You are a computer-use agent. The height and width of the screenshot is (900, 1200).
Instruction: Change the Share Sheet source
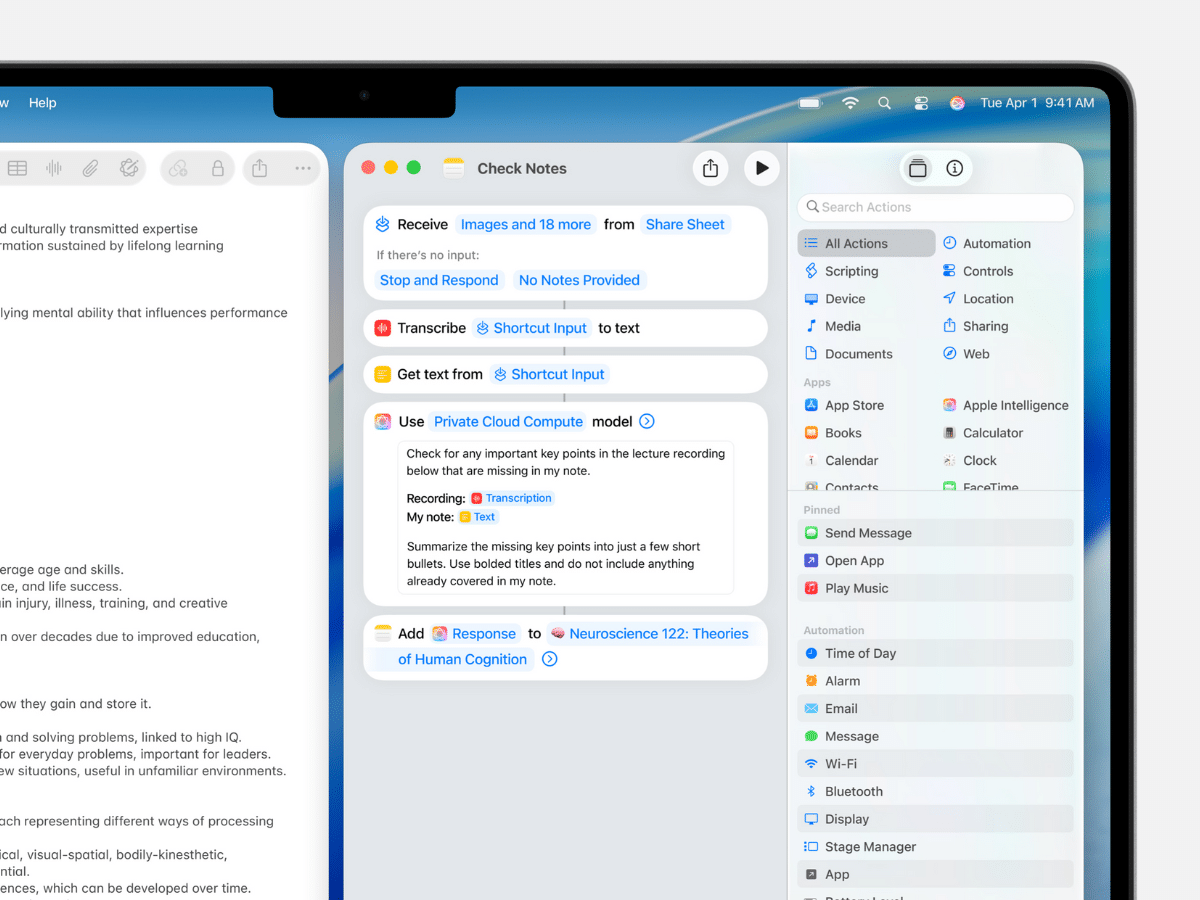tap(685, 224)
